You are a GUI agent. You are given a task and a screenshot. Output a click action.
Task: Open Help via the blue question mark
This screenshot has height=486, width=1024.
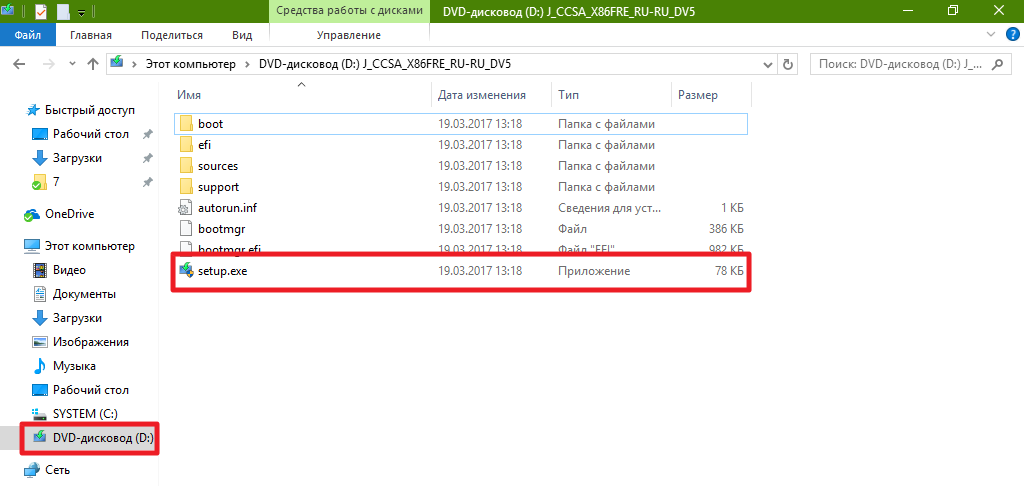point(1010,35)
